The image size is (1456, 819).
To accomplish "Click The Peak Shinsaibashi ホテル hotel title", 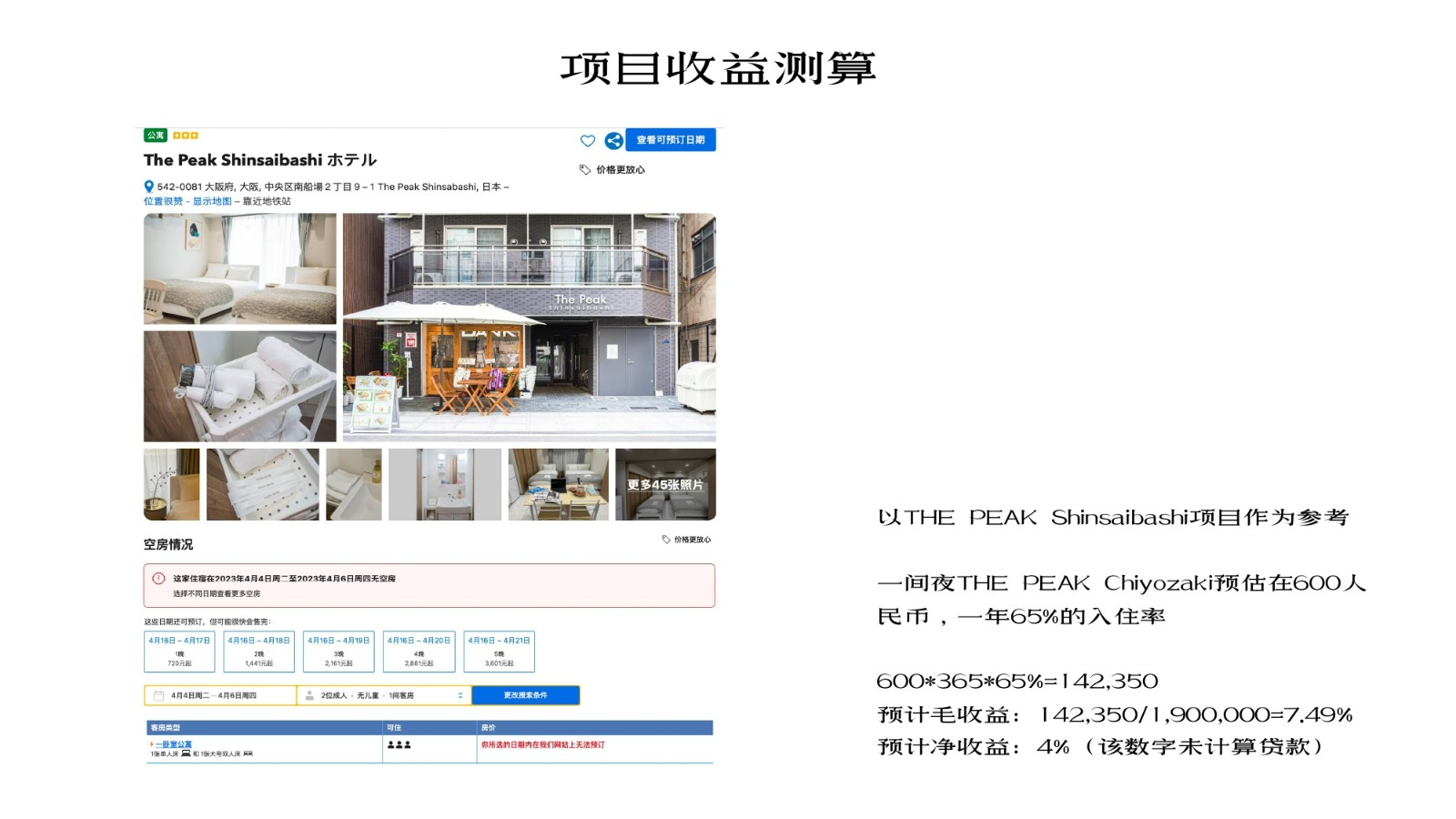I will [x=260, y=160].
